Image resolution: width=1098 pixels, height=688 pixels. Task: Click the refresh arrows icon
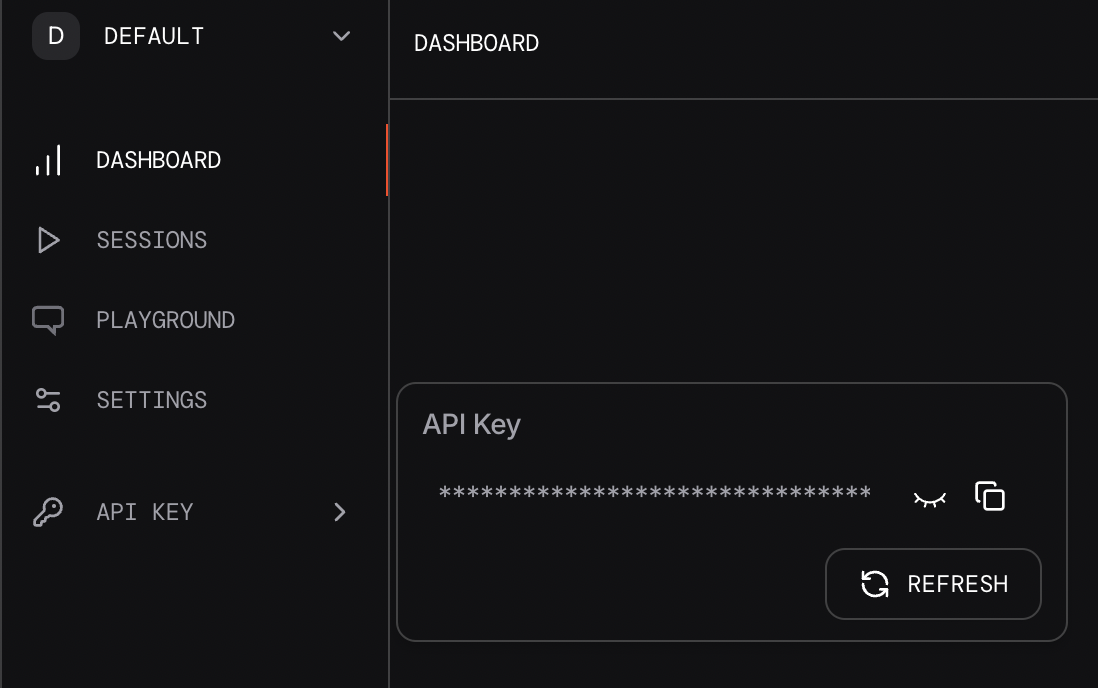(875, 584)
